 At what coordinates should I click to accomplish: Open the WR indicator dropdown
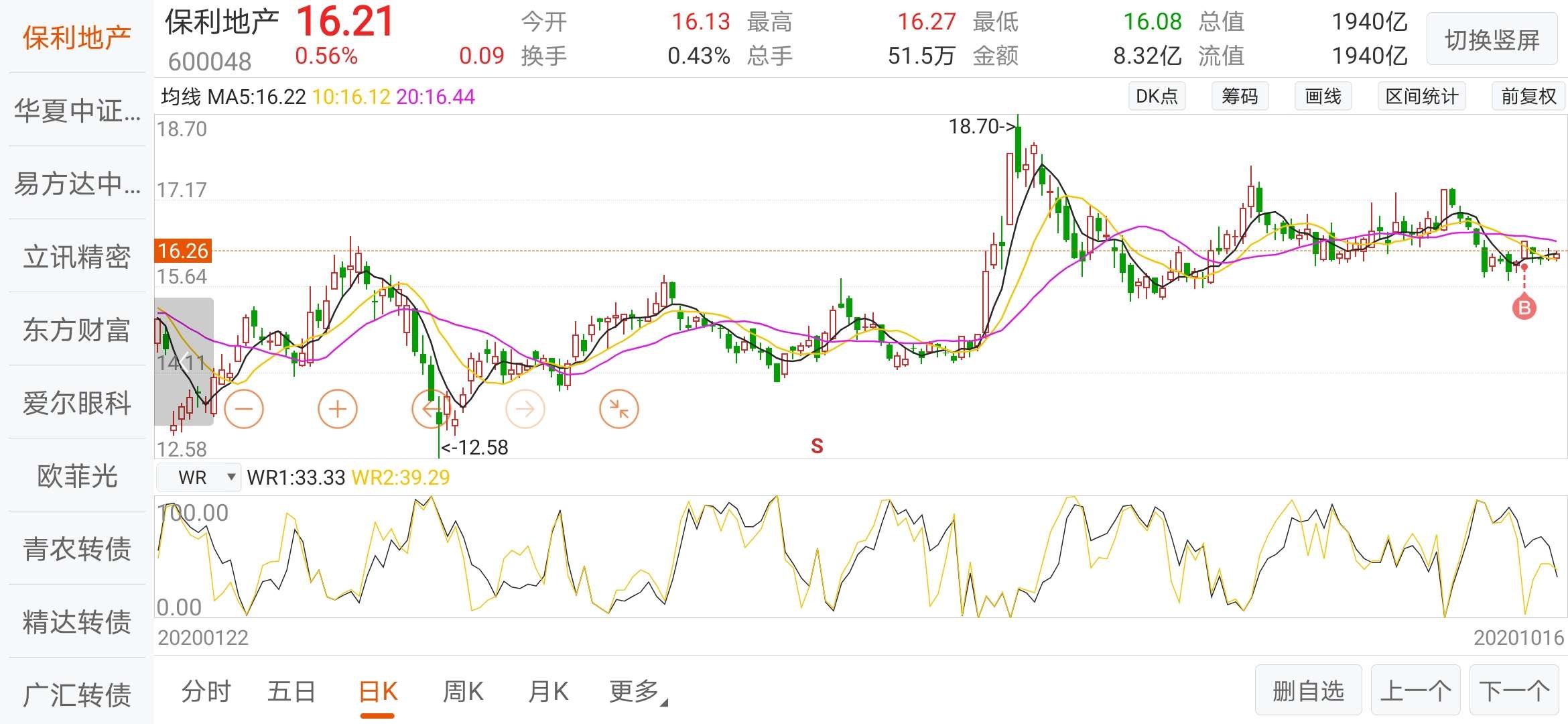pos(199,477)
